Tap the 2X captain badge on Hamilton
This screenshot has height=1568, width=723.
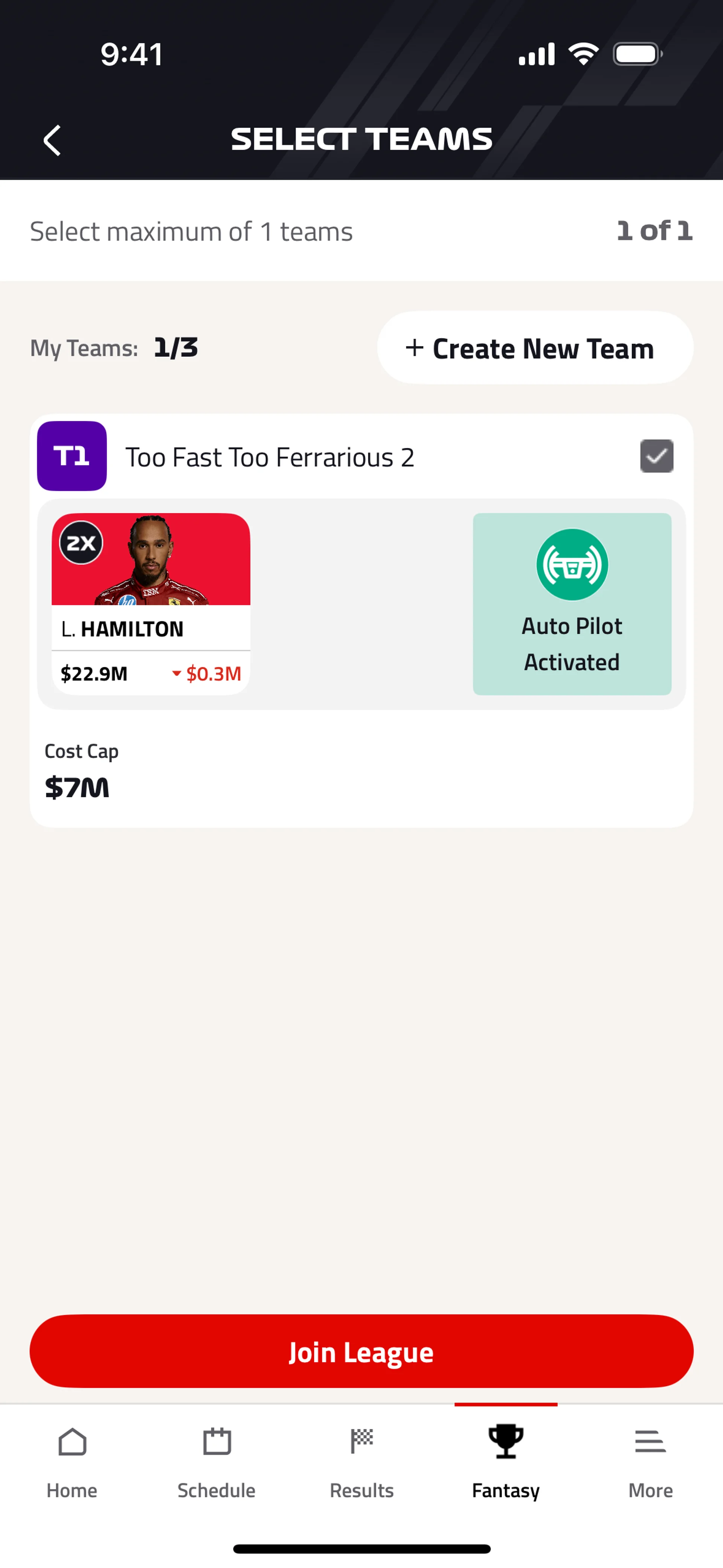click(x=81, y=543)
